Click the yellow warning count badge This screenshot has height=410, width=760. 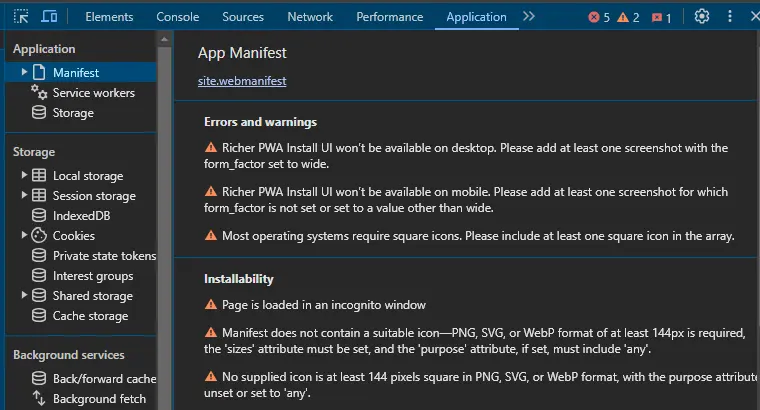[628, 17]
